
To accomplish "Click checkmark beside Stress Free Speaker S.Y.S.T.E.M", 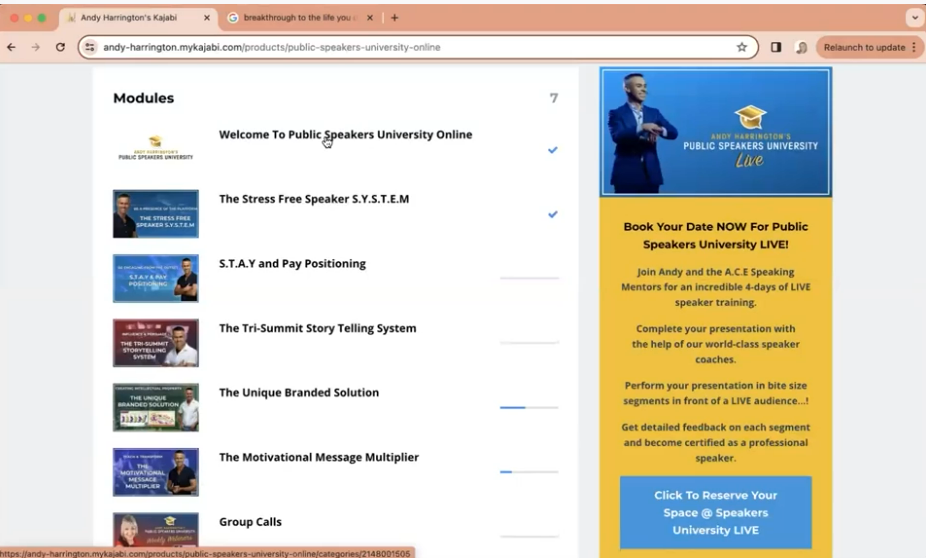I will pos(552,214).
